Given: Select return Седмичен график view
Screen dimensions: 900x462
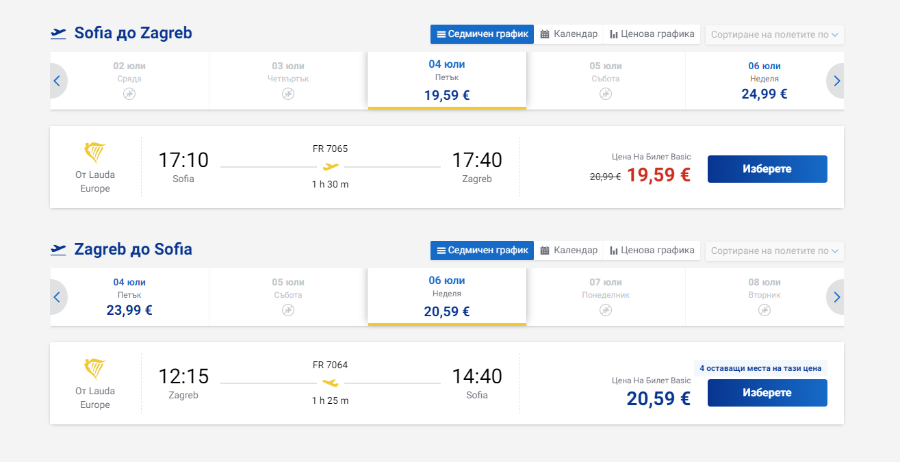Looking at the screenshot, I should coord(482,250).
